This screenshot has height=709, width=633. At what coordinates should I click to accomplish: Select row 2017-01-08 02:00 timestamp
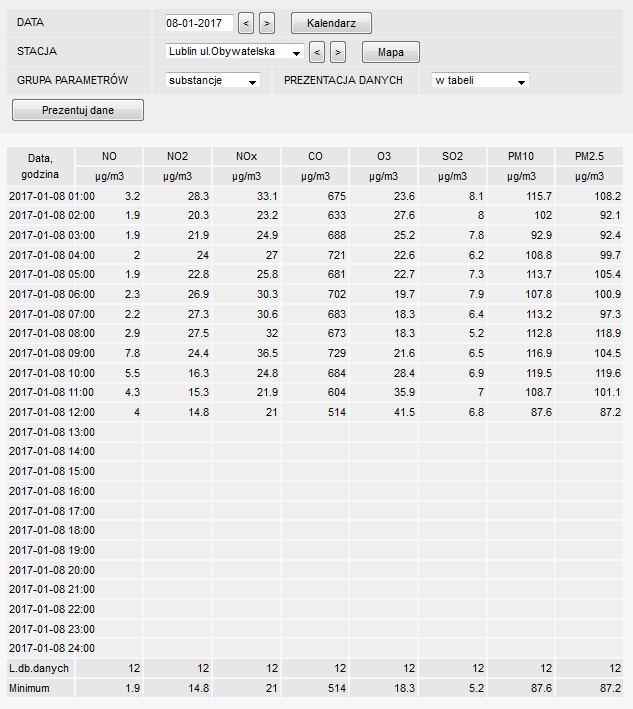click(52, 215)
